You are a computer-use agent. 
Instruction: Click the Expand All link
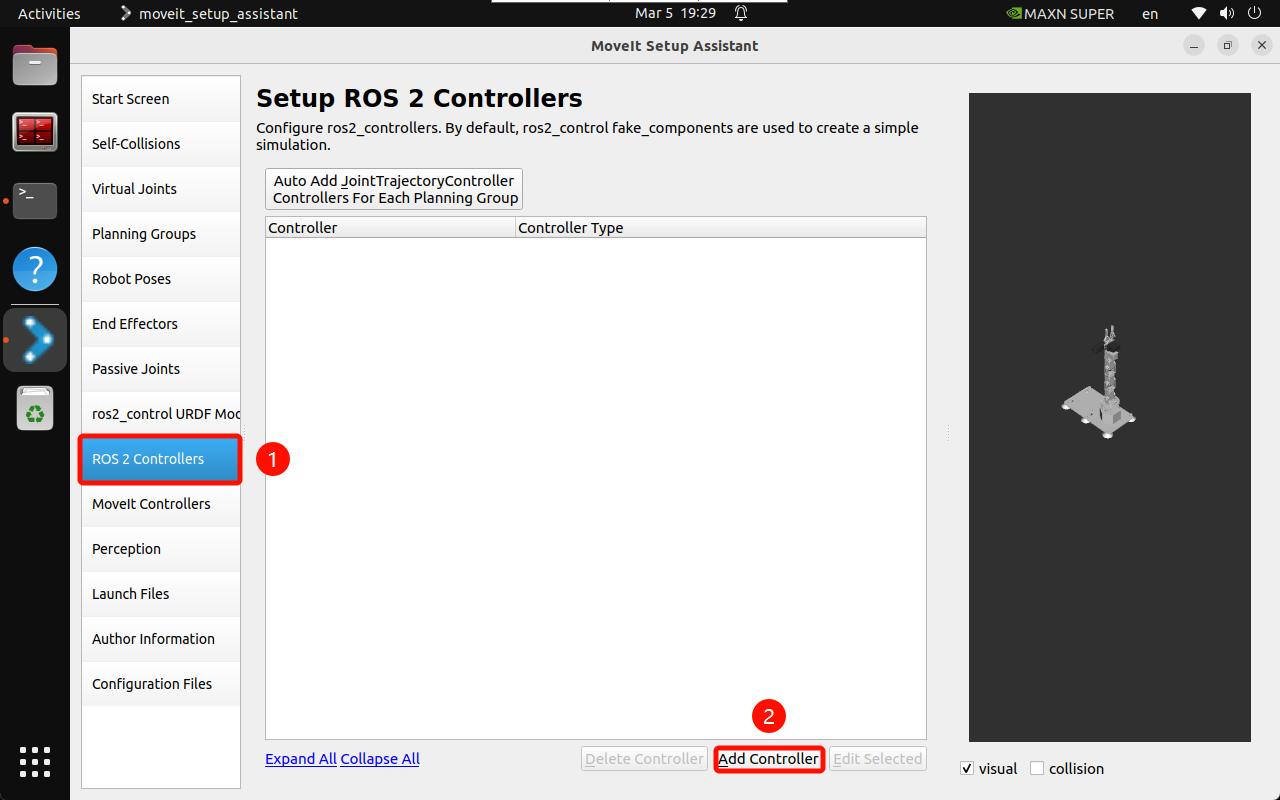(301, 759)
